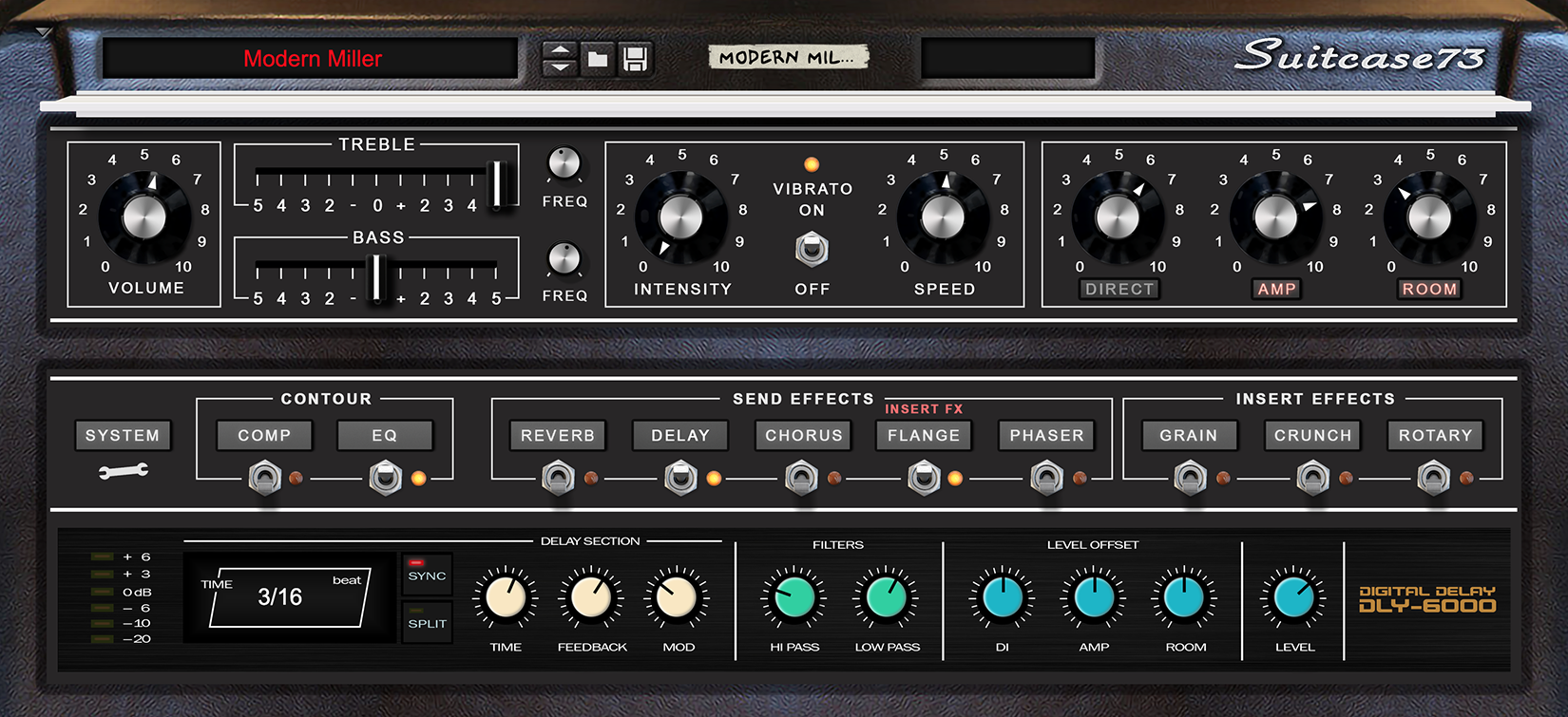Click the delay MOD knob

(x=678, y=598)
